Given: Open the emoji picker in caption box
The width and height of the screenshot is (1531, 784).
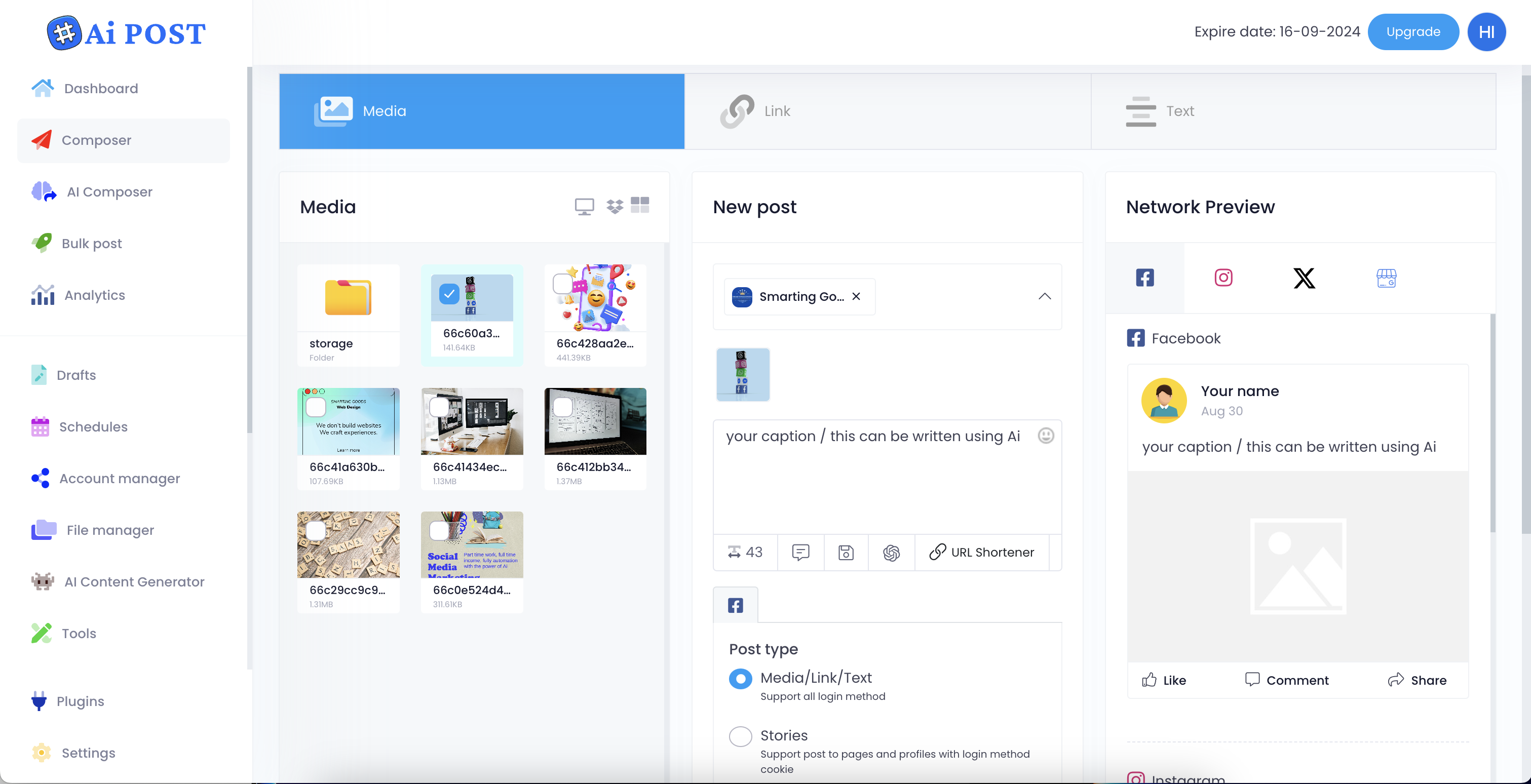Looking at the screenshot, I should click(1046, 436).
